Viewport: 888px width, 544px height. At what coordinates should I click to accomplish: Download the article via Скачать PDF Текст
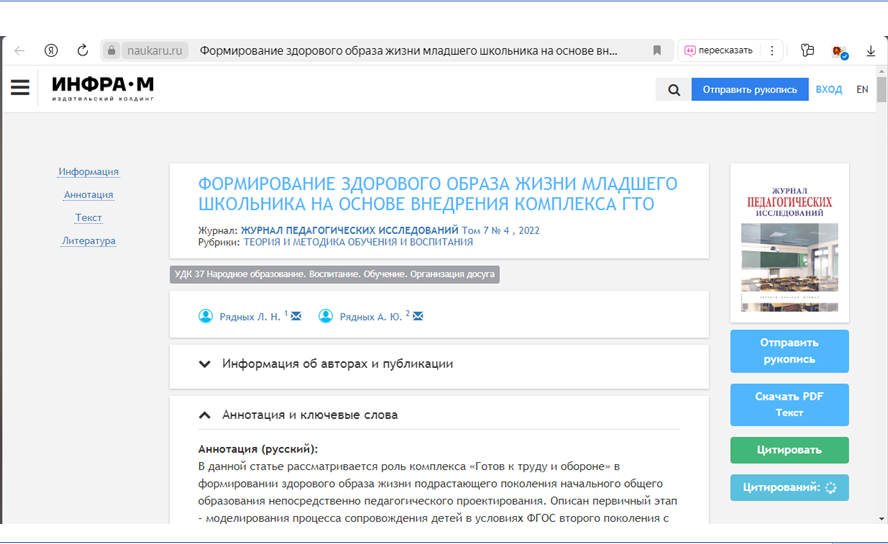[789, 404]
